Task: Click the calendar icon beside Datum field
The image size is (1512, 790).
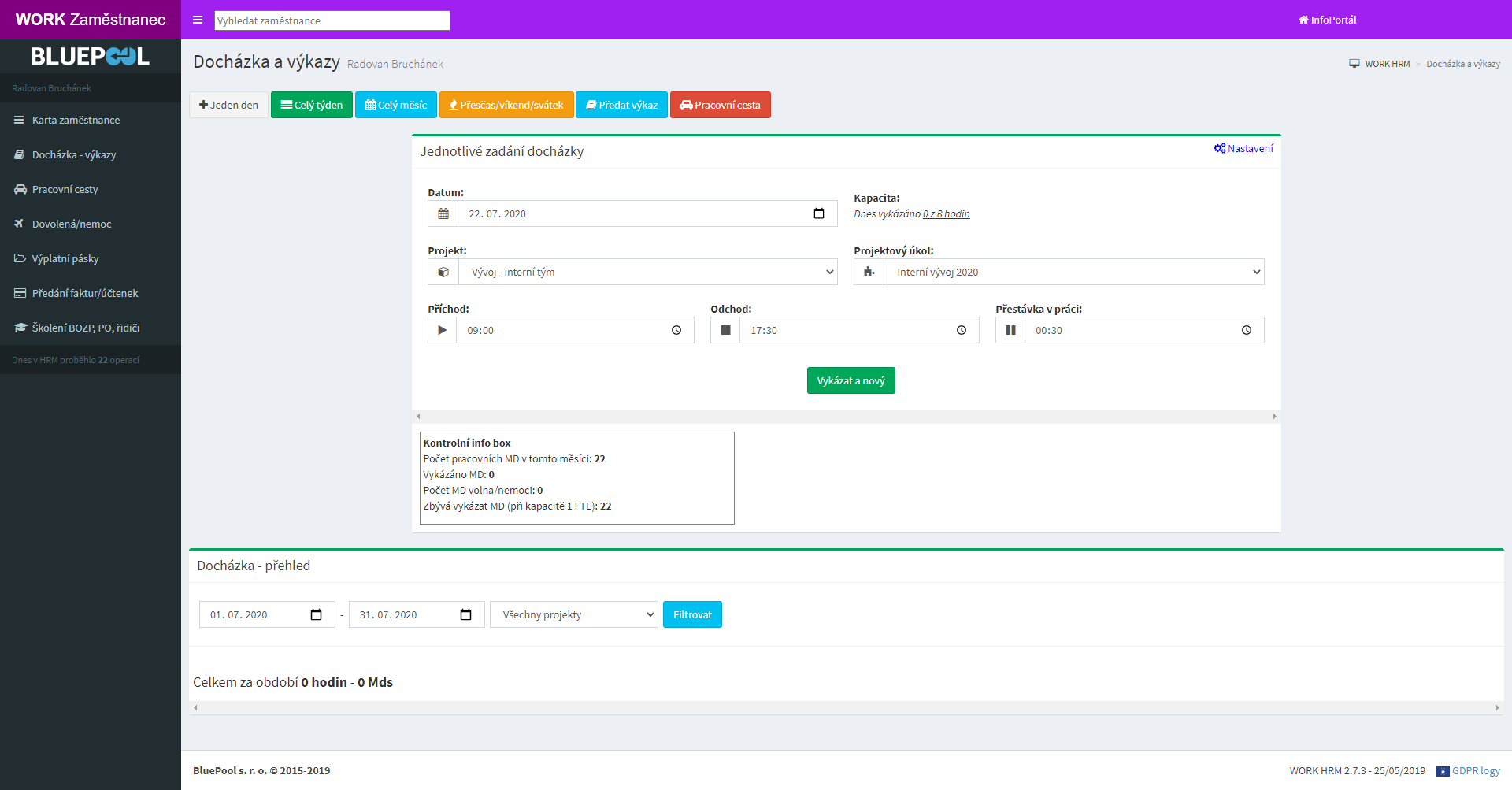Action: [443, 213]
